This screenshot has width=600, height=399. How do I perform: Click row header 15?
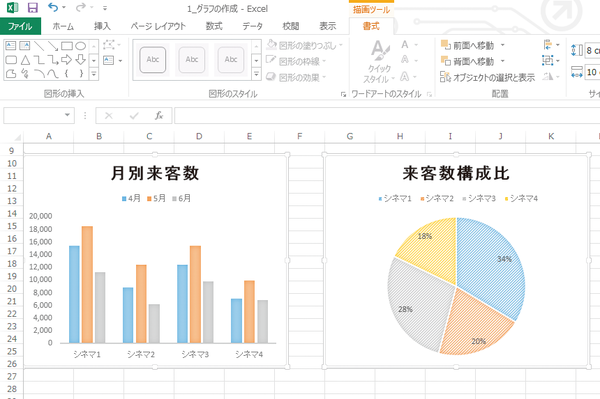12,226
